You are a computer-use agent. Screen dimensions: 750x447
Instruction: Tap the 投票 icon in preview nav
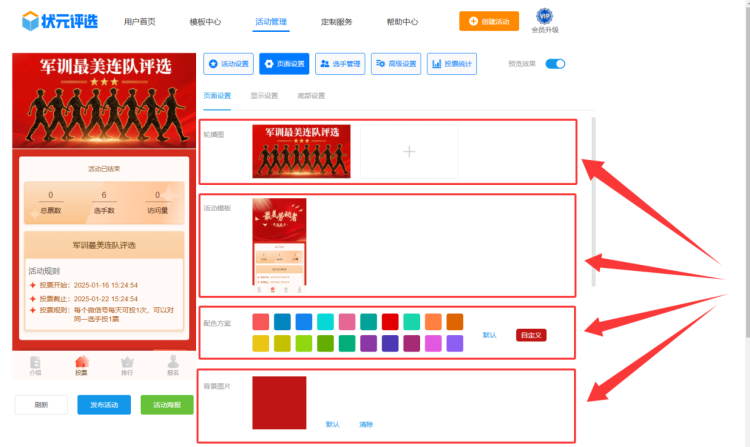[81, 365]
